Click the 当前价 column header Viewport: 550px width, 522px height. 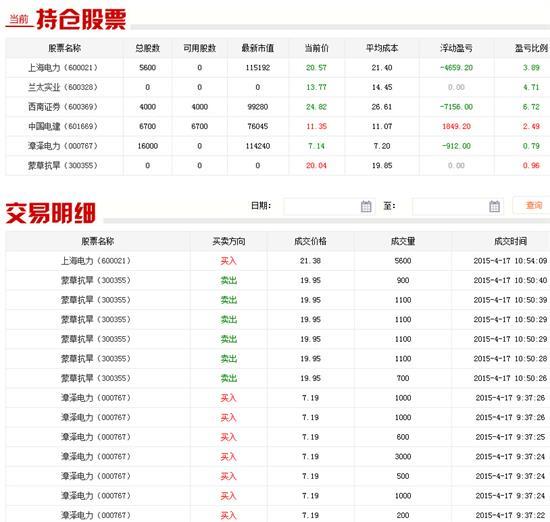pos(316,48)
